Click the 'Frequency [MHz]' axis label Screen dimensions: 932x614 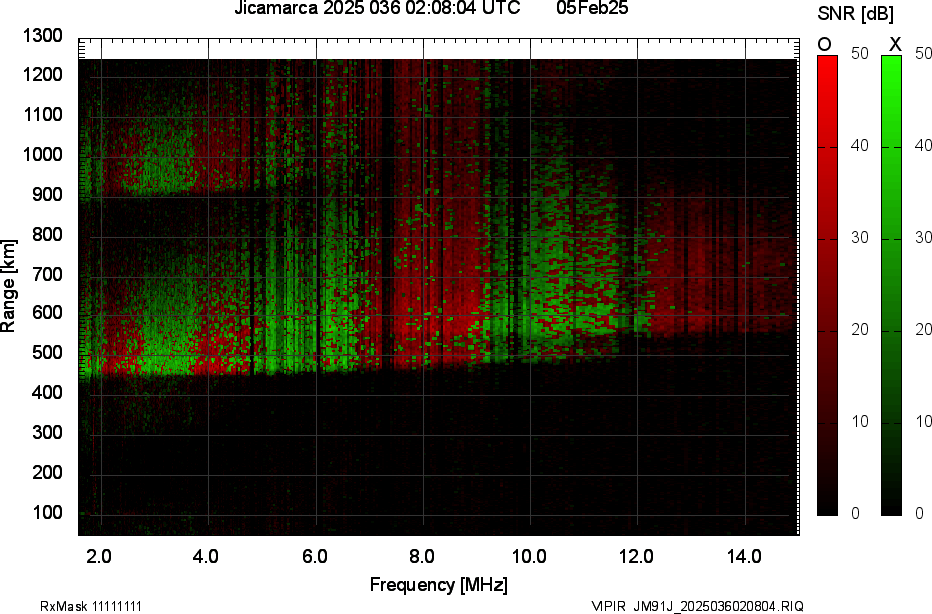coord(439,584)
